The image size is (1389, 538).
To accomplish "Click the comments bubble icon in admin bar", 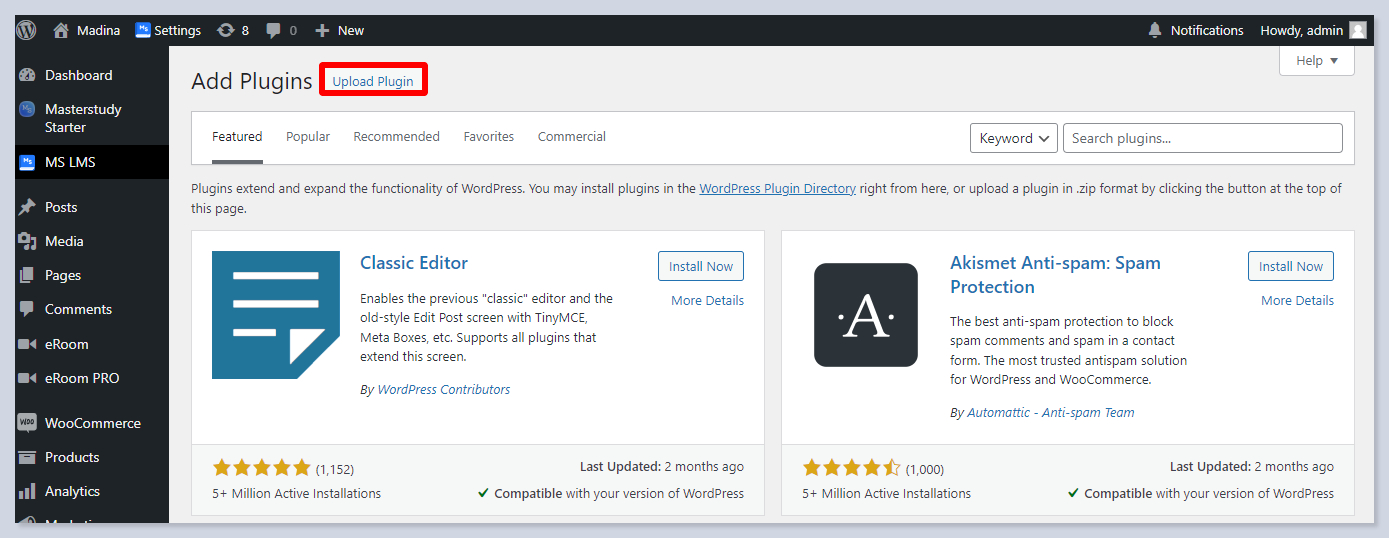I will tap(273, 30).
